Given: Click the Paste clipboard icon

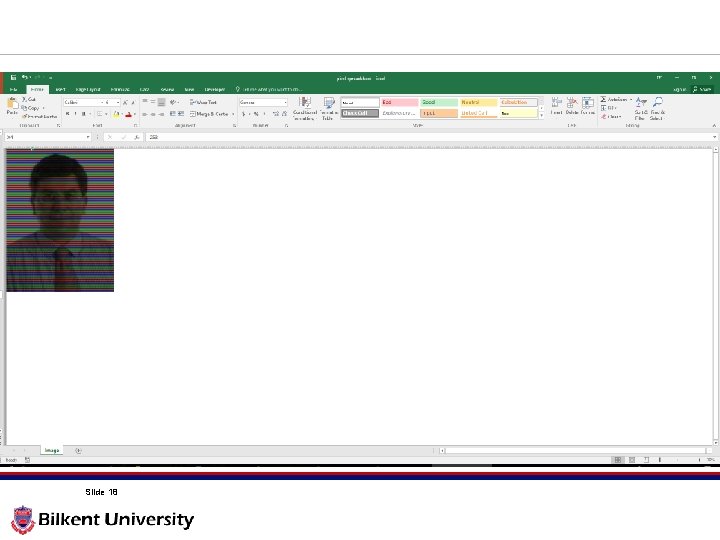Looking at the screenshot, I should click(x=12, y=104).
